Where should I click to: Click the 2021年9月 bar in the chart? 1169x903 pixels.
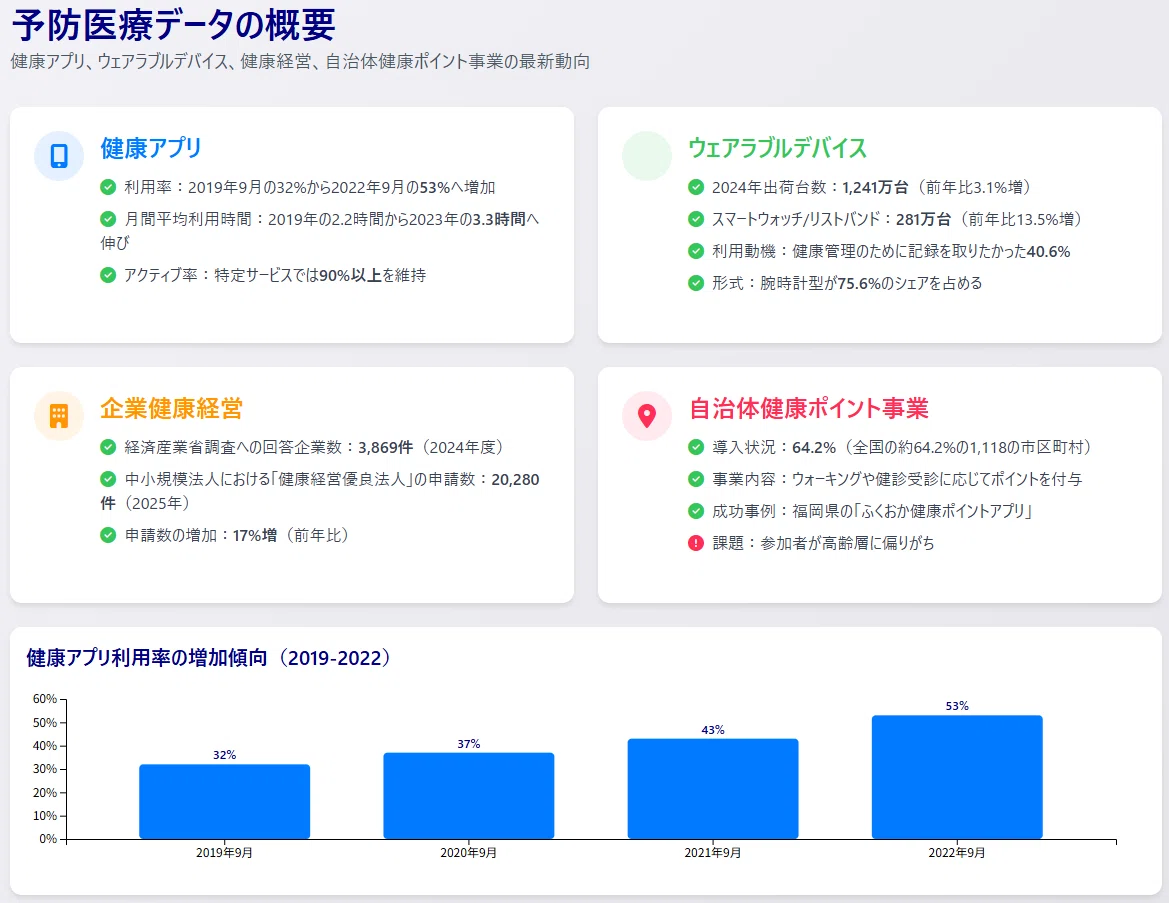(x=713, y=789)
